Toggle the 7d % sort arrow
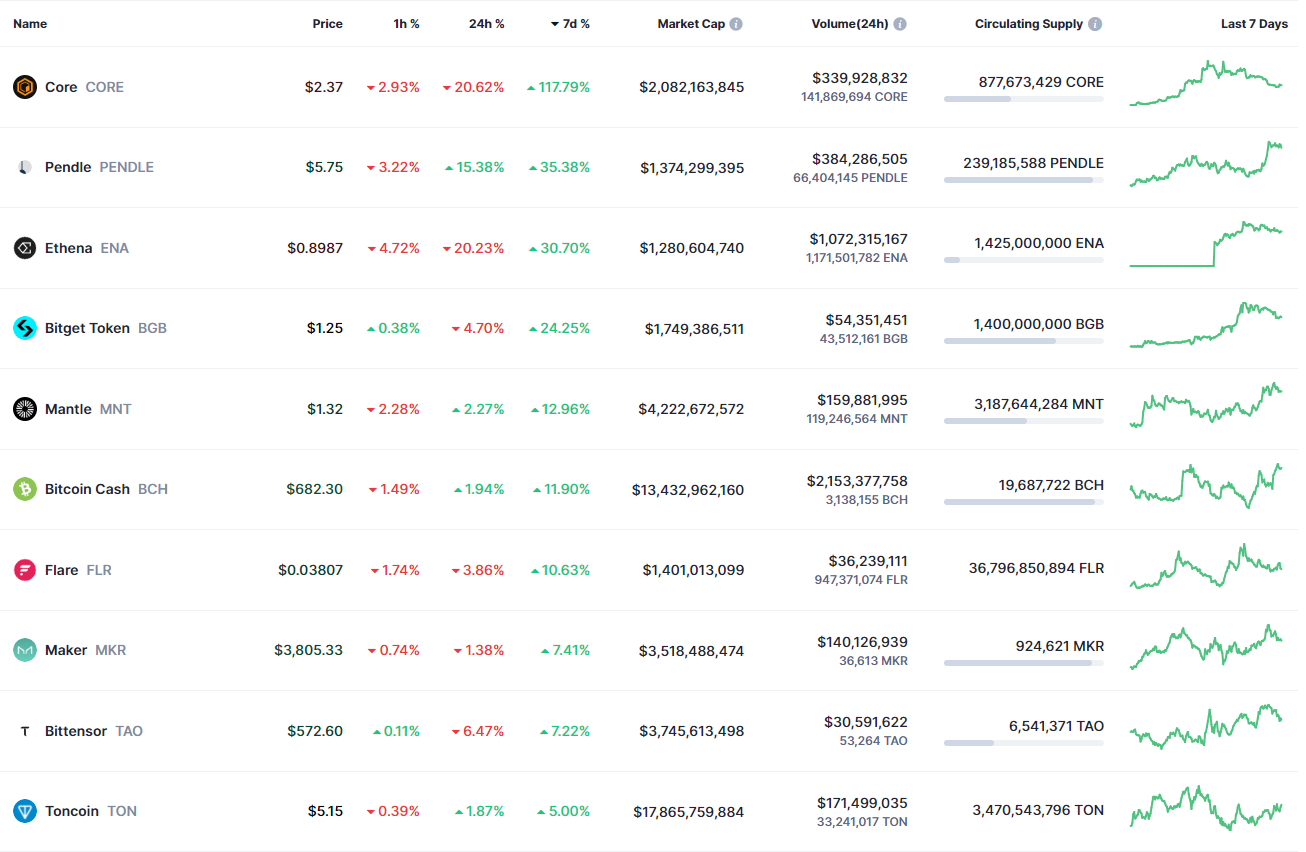 [x=555, y=23]
